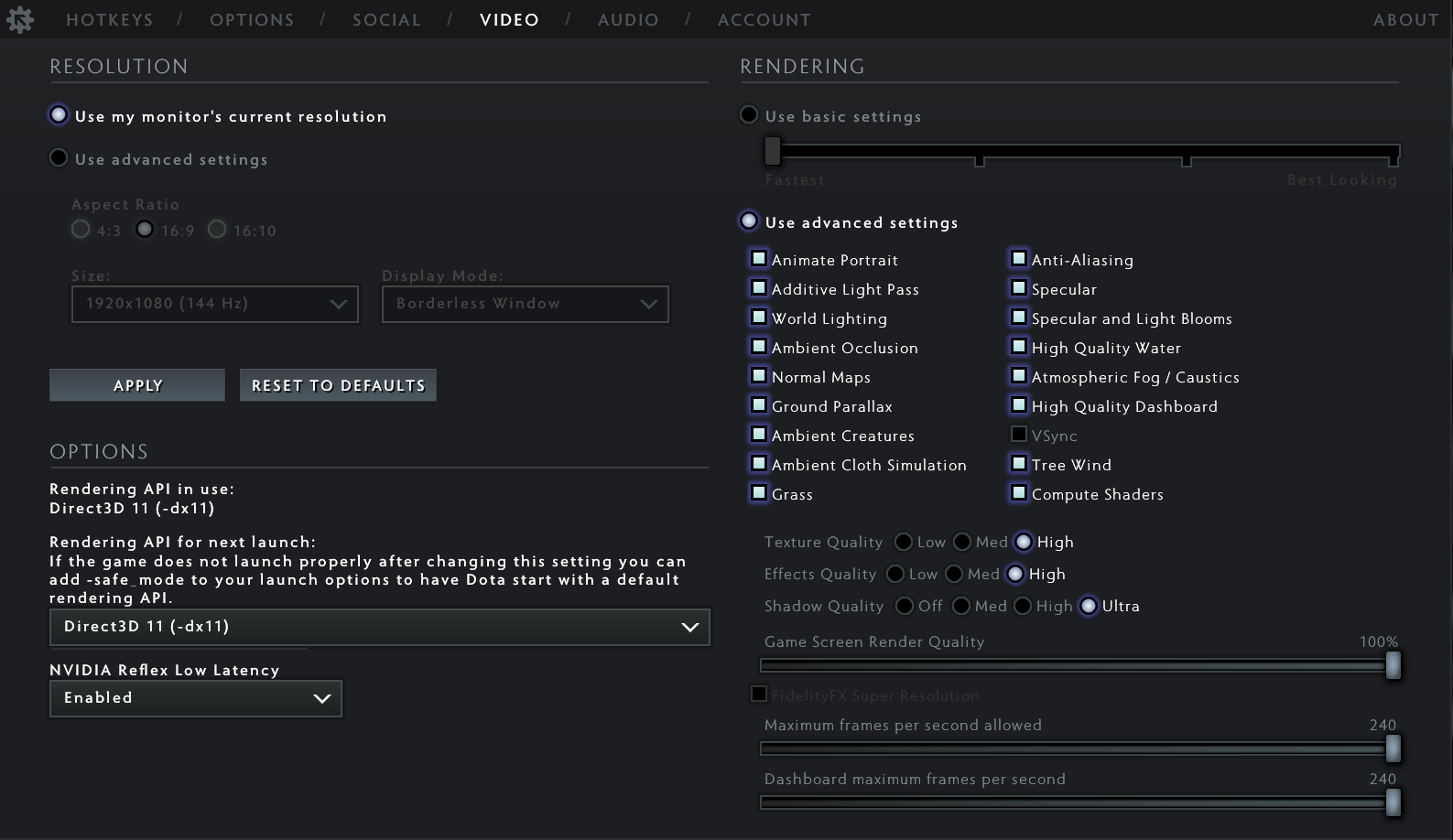
Task: Toggle Additive Light Pass checkbox
Action: (759, 288)
